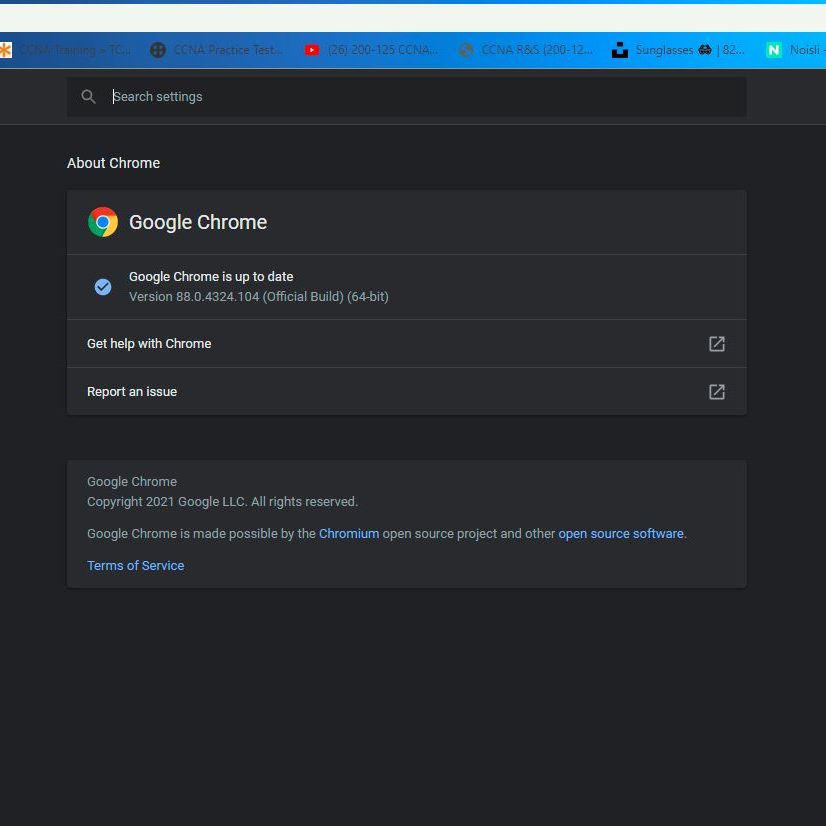This screenshot has height=826, width=826.
Task: Open the CCNA R&S (200-12... bookmark
Action: (x=526, y=50)
